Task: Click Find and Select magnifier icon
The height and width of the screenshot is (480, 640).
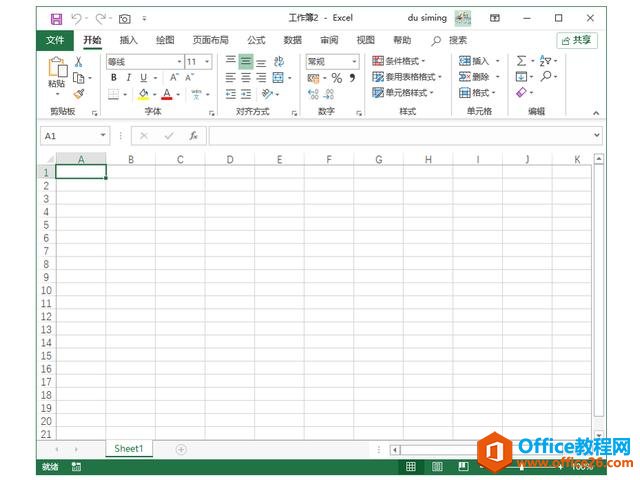Action: coord(546,76)
